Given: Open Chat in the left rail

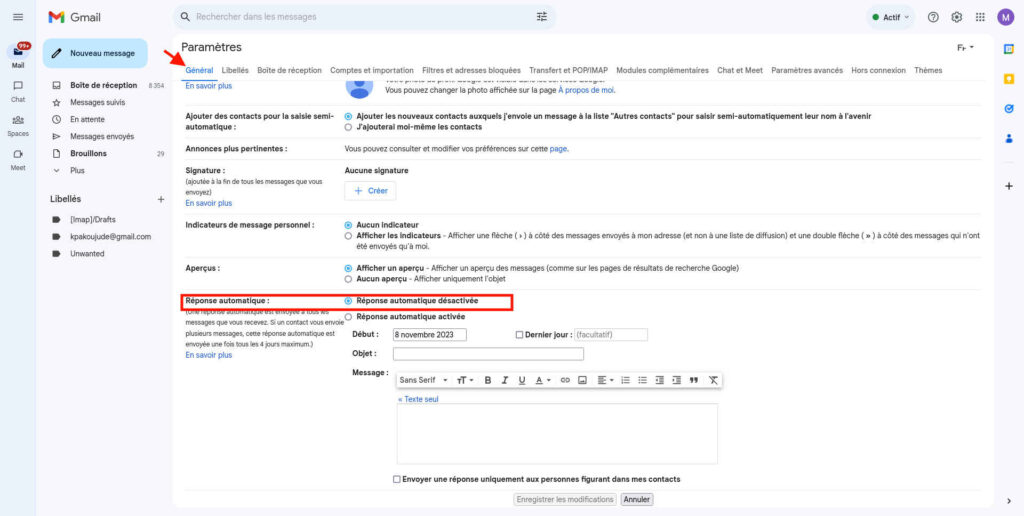Looking at the screenshot, I should pos(18,91).
